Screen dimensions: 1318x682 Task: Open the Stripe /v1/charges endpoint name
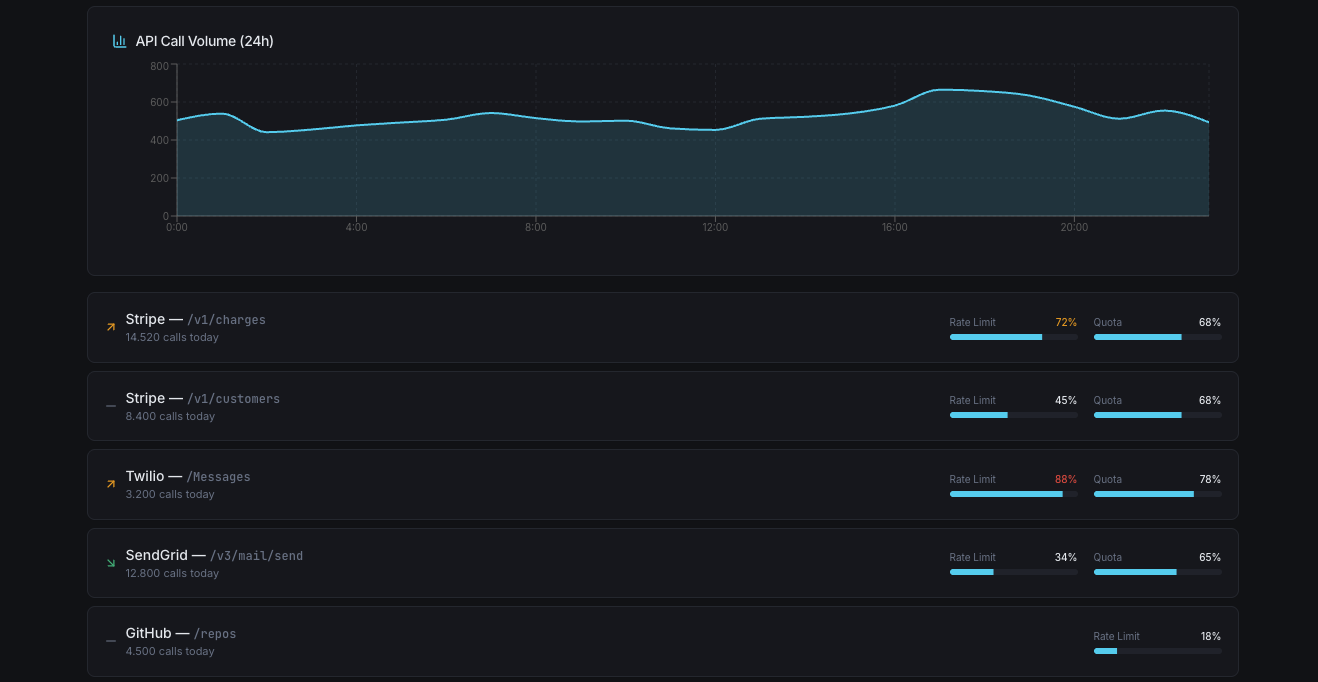(195, 320)
